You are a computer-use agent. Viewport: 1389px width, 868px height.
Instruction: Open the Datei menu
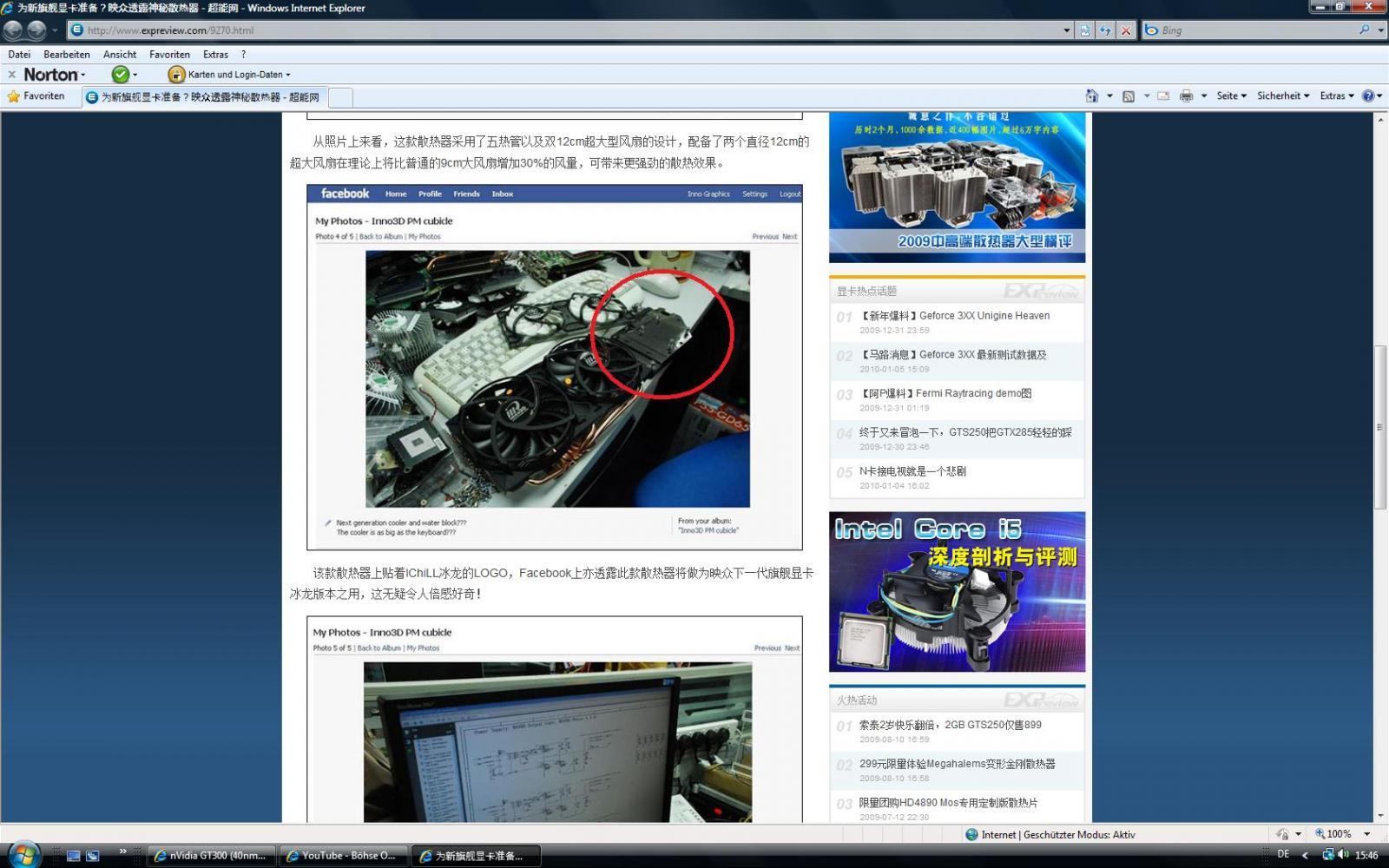pyautogui.click(x=19, y=54)
